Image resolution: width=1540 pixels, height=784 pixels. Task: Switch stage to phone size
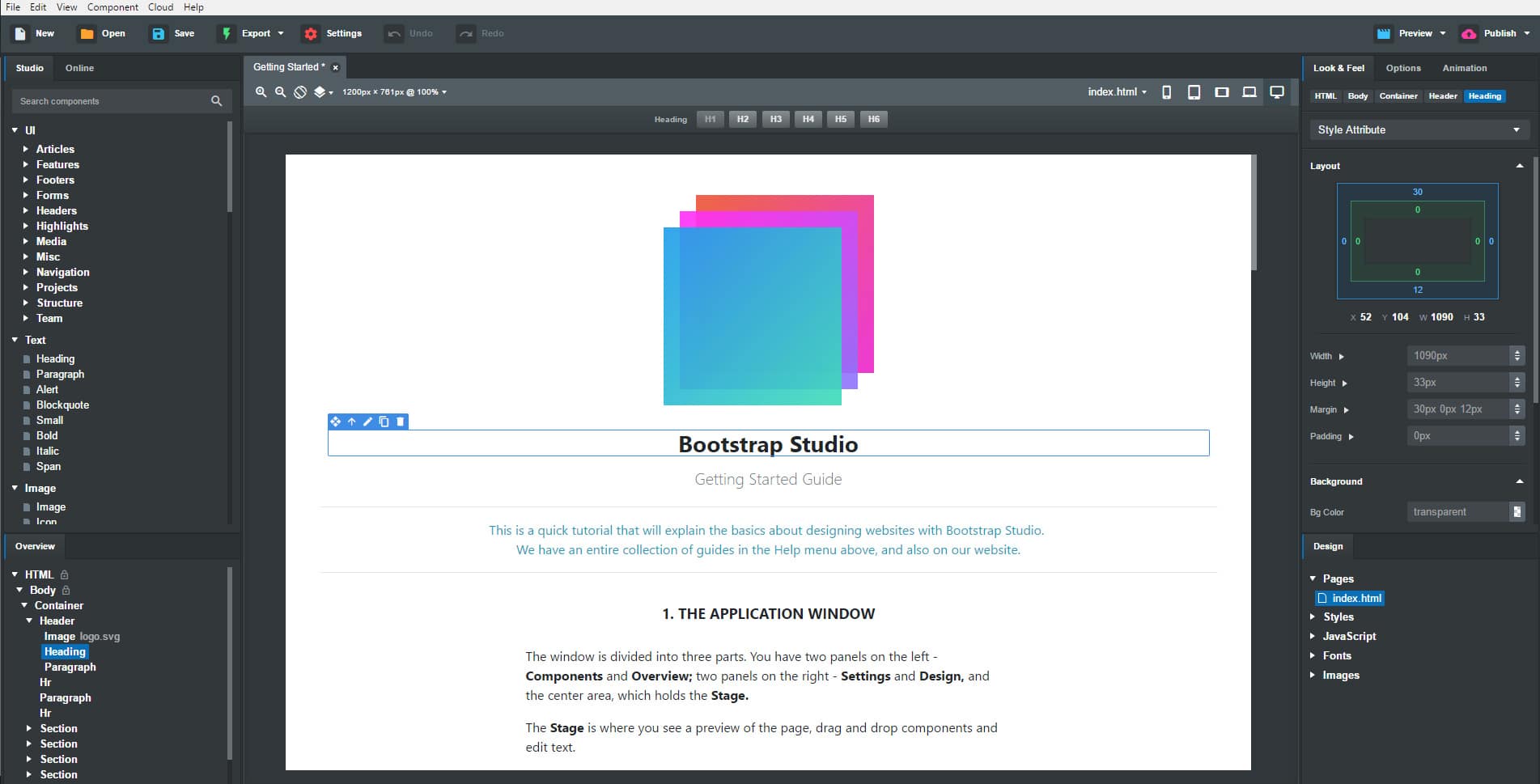(x=1166, y=92)
